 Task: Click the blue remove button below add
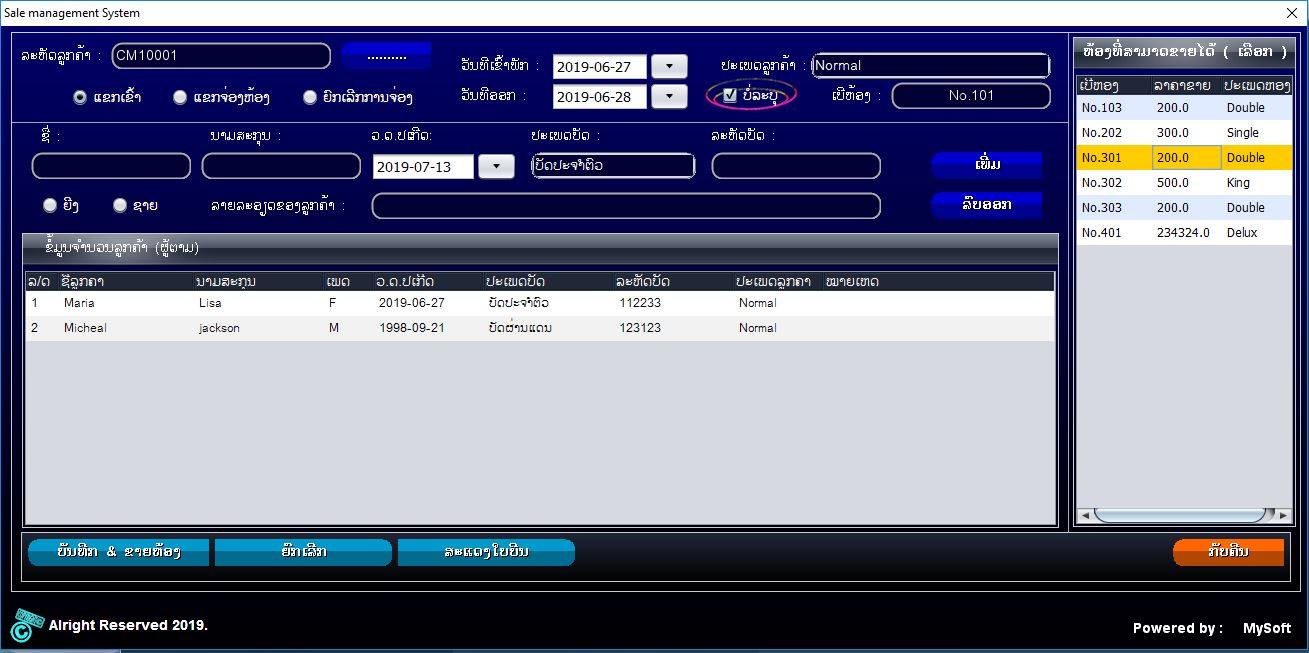point(986,204)
